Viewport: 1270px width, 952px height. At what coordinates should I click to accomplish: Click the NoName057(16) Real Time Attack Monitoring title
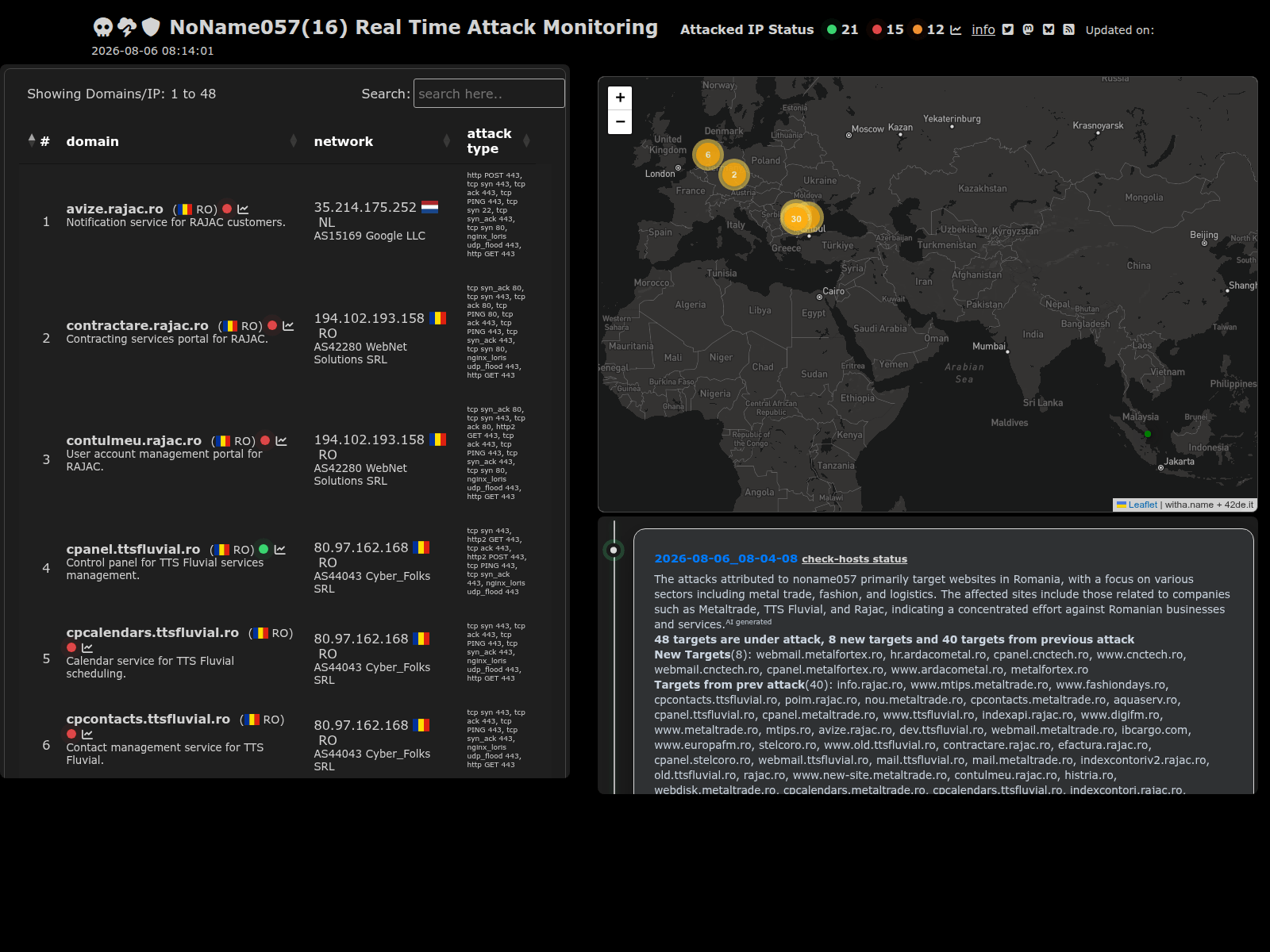tap(414, 27)
